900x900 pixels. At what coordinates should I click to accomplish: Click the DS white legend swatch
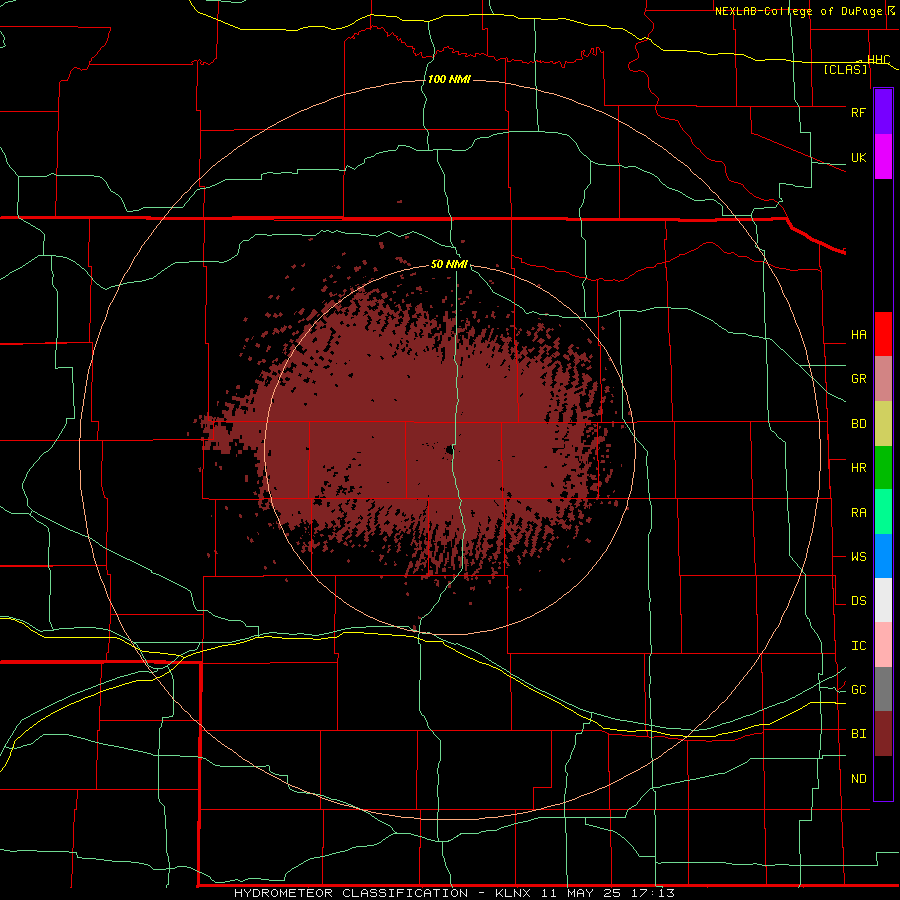tap(883, 600)
